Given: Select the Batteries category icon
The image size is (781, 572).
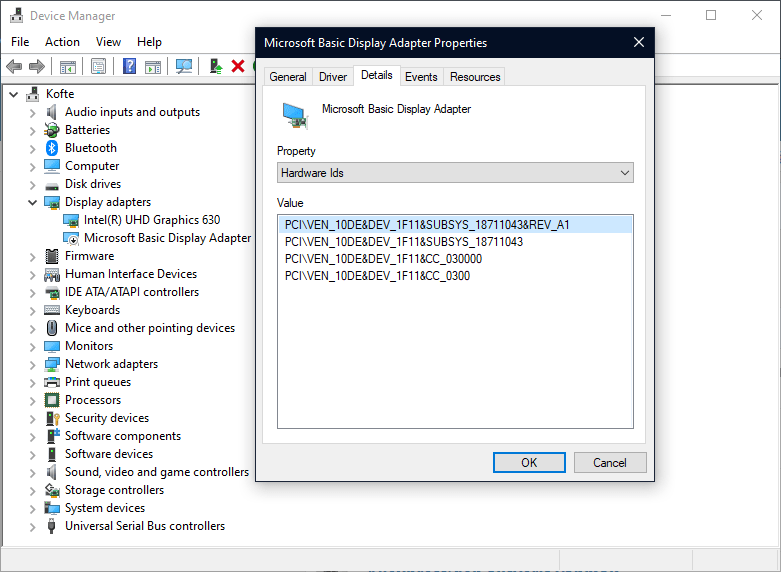Looking at the screenshot, I should coord(51,130).
